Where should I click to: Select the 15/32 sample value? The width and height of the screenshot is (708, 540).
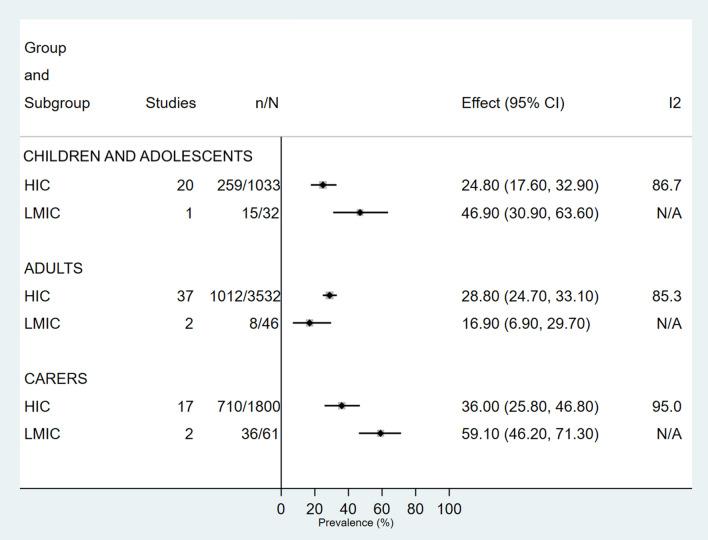point(261,212)
